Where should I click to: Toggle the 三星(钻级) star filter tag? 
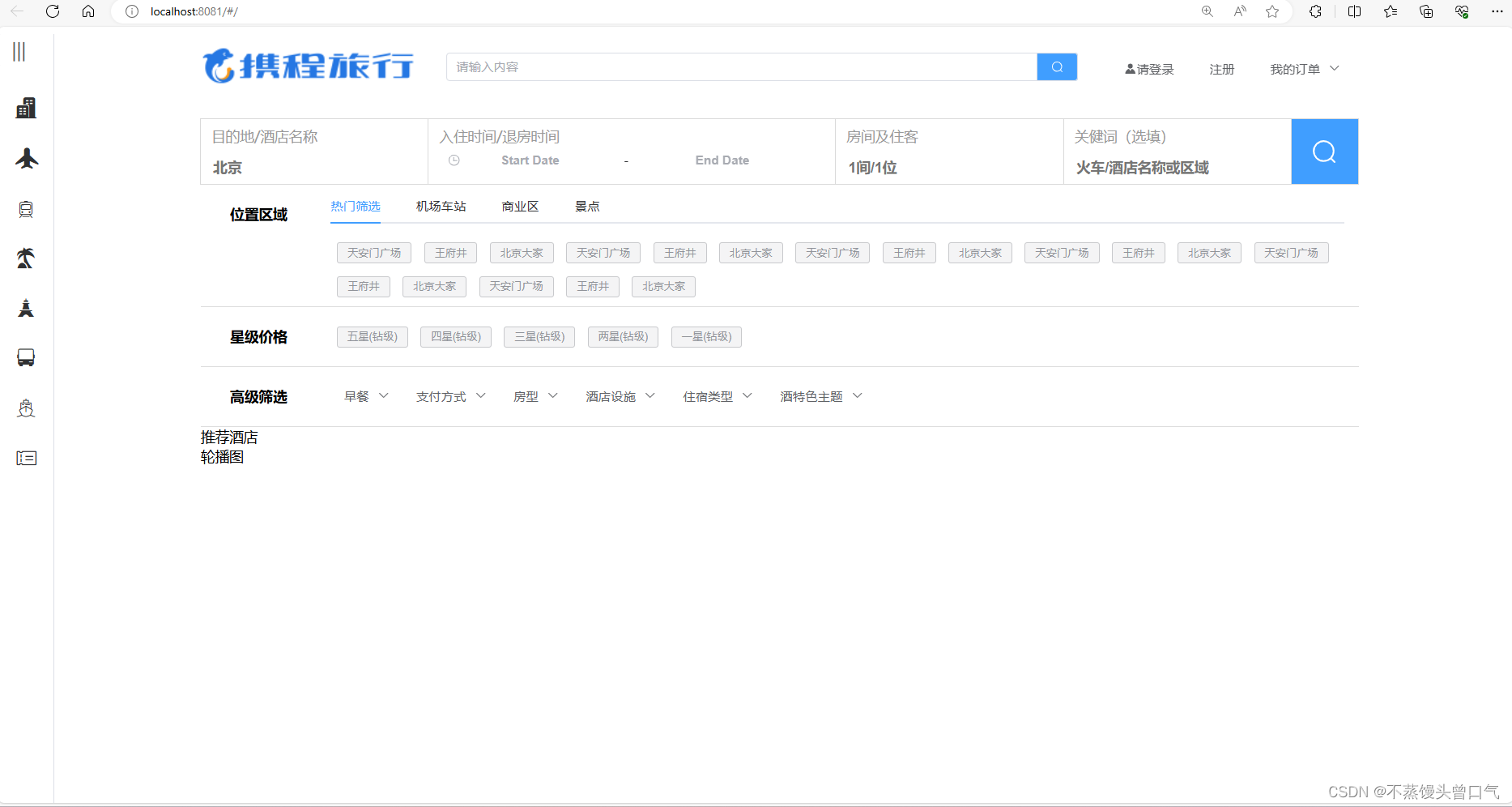tap(539, 337)
